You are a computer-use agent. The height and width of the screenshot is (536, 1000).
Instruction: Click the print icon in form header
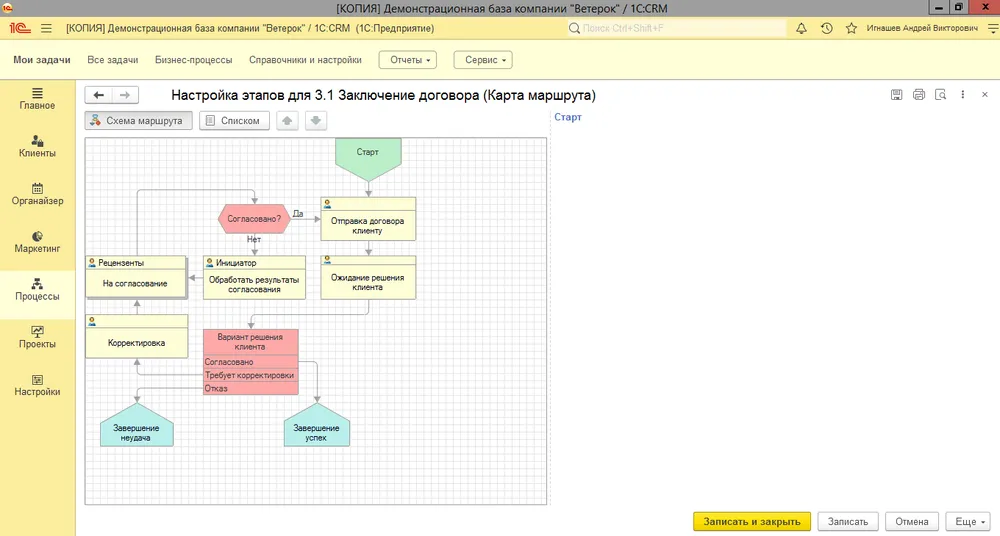coord(918,95)
